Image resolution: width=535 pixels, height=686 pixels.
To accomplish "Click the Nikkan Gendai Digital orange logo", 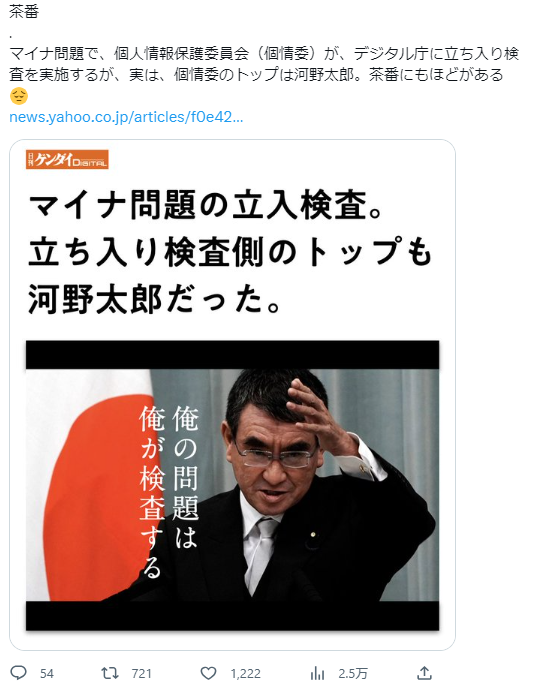I will tap(67, 159).
